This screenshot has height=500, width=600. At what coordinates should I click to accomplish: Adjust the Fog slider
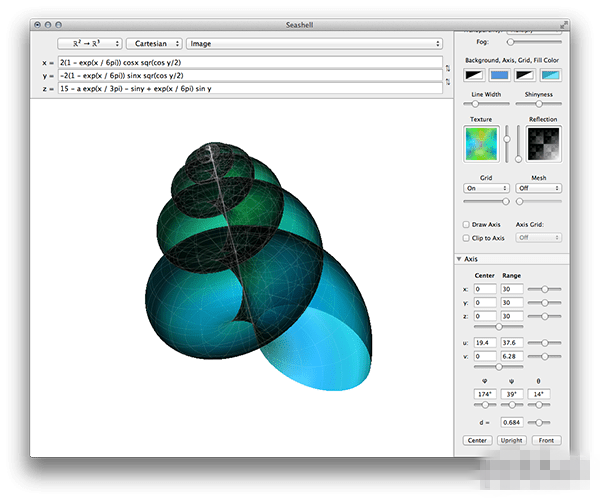512,42
